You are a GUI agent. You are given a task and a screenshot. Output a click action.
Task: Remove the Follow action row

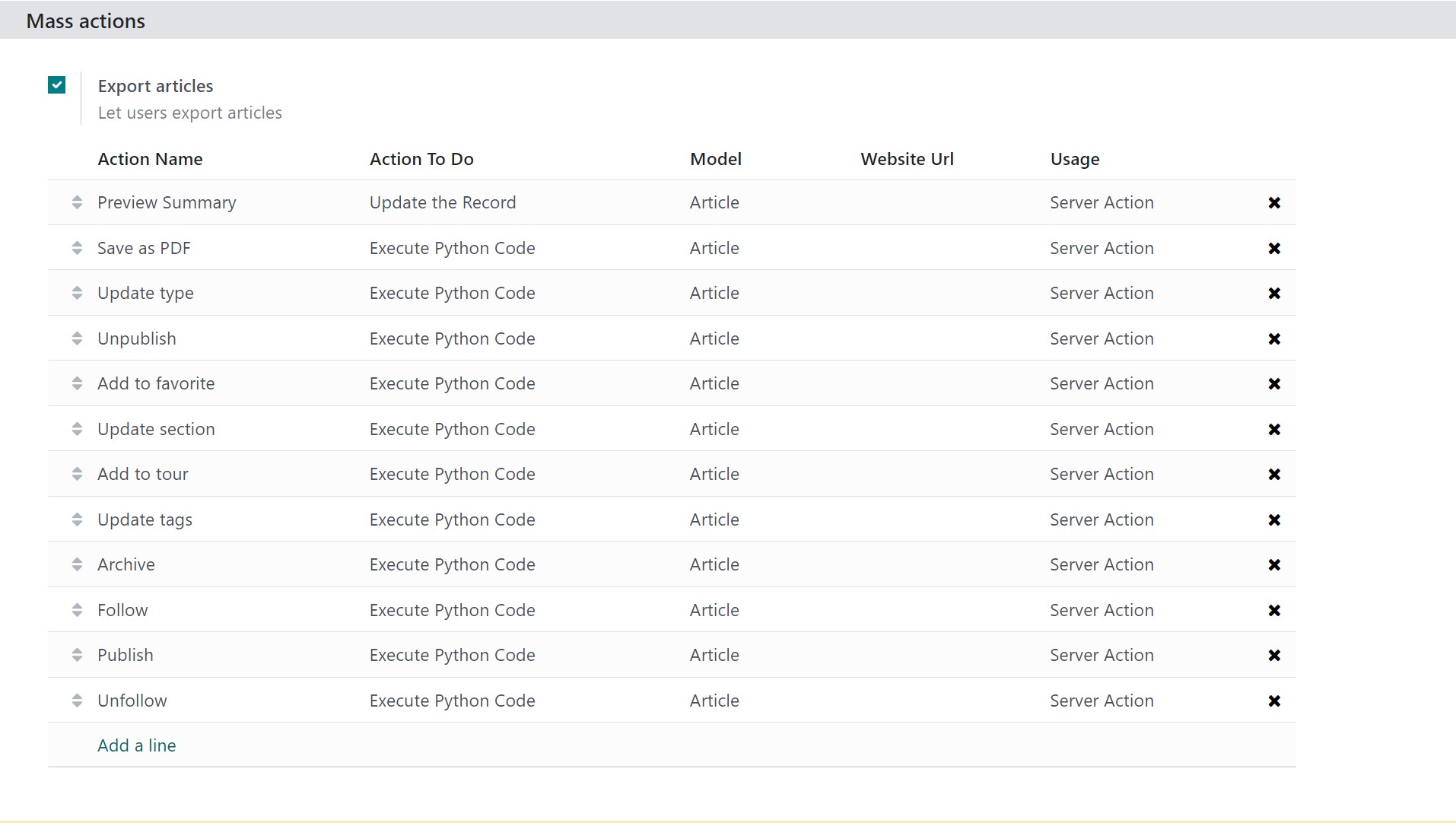pyautogui.click(x=1274, y=611)
